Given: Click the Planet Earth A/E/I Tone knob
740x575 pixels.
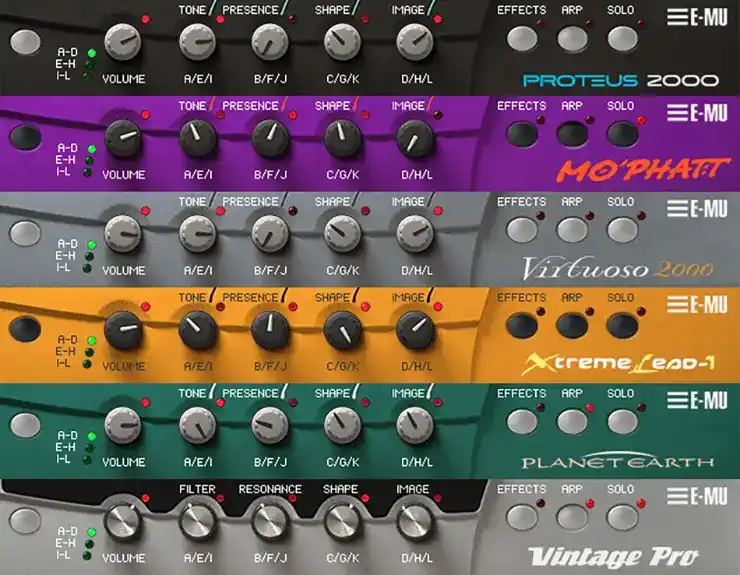Looking at the screenshot, I should click(x=197, y=425).
